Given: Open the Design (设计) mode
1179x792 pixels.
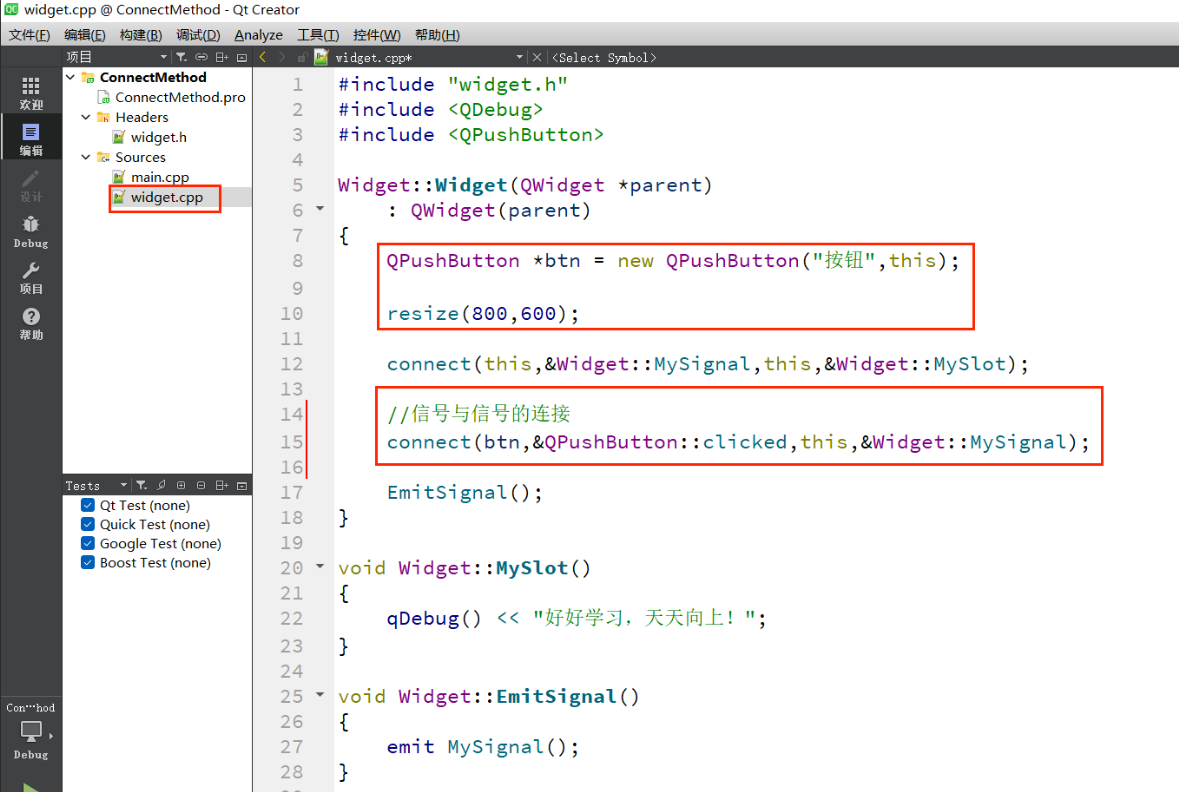Looking at the screenshot, I should tap(31, 186).
